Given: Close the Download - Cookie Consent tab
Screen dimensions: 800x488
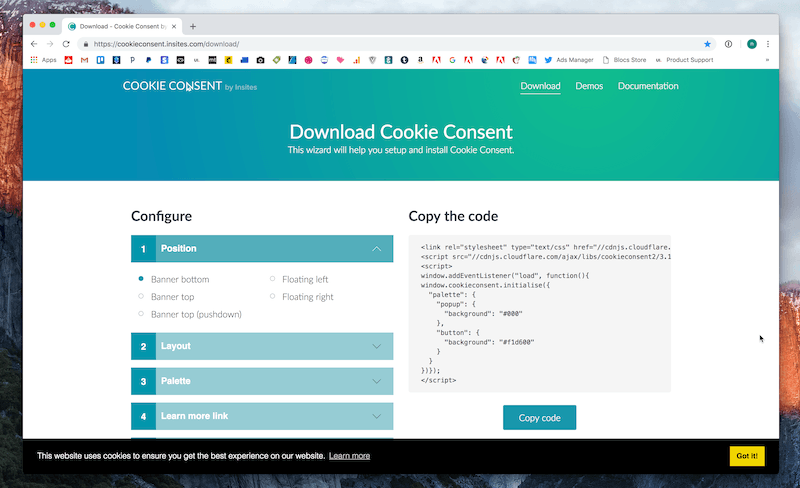Looking at the screenshot, I should click(174, 27).
